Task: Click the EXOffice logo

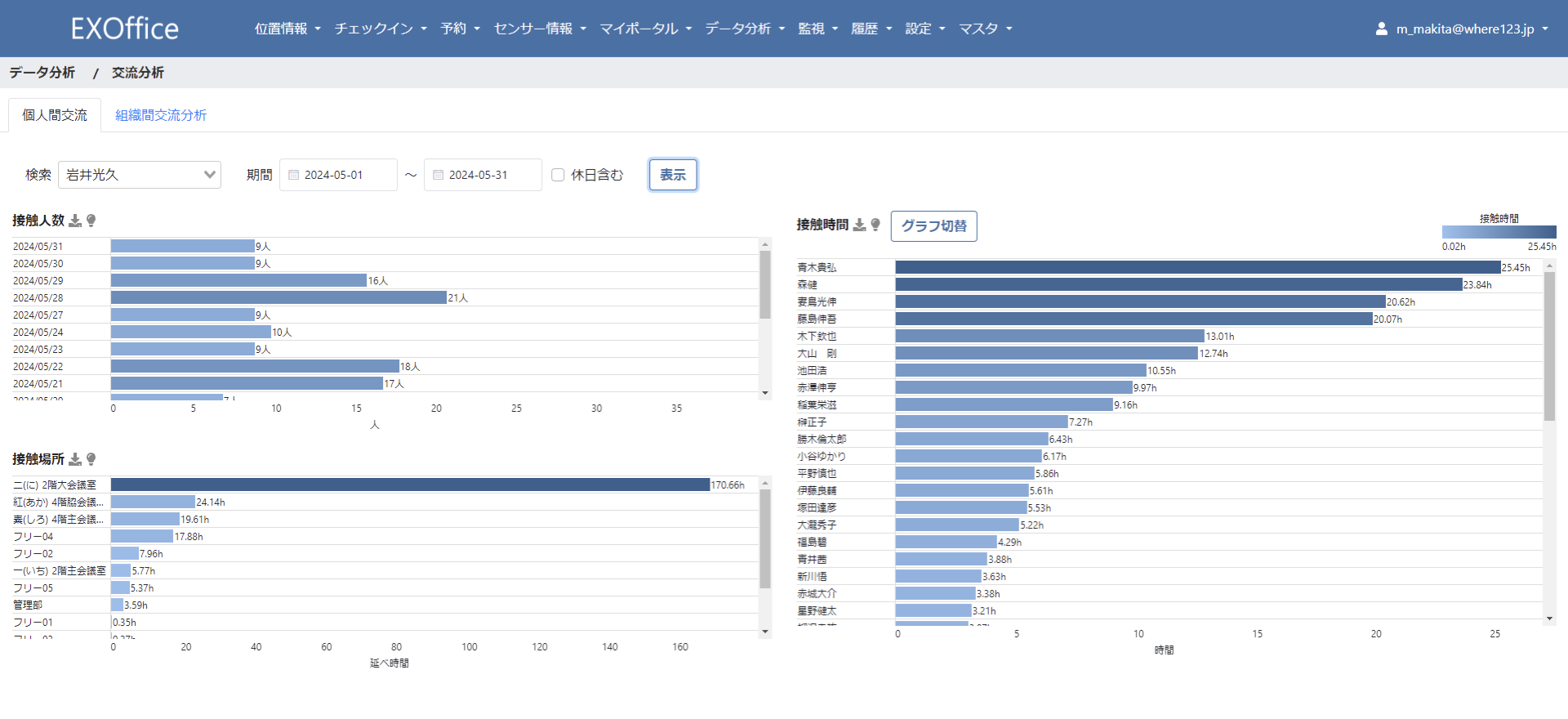Action: click(x=125, y=29)
